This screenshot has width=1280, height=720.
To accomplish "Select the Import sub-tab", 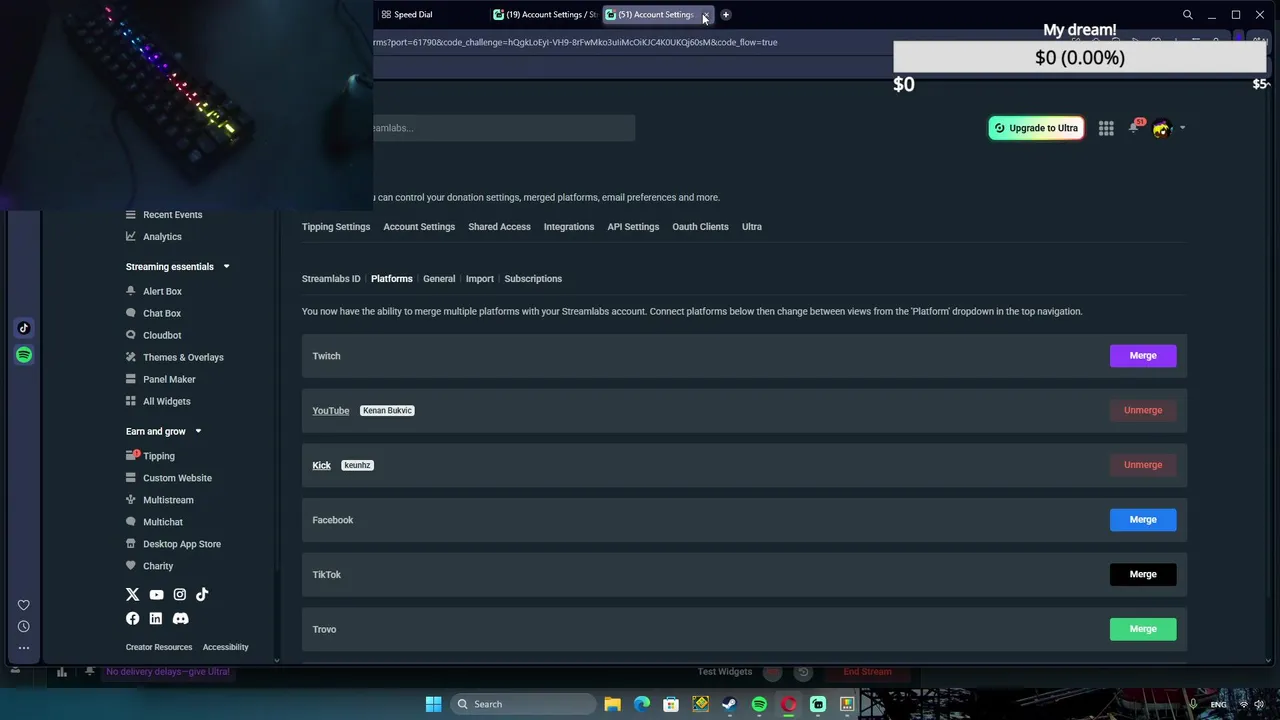I will [x=480, y=279].
